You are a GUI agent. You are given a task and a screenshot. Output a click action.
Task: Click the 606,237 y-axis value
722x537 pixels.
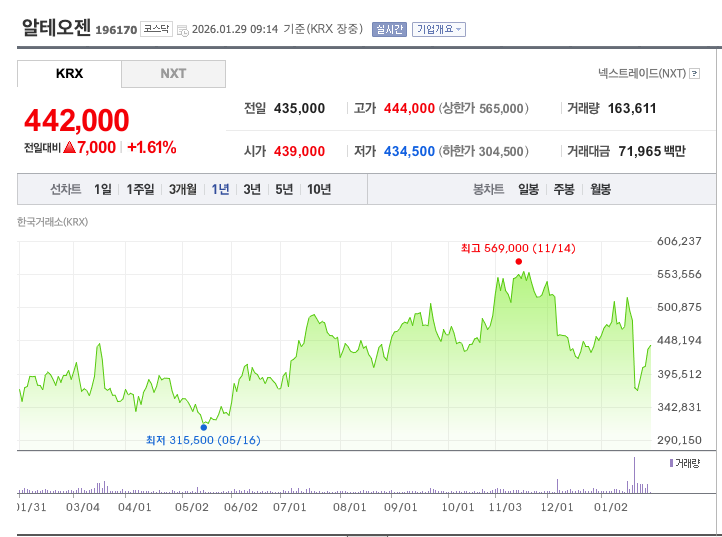click(x=679, y=241)
